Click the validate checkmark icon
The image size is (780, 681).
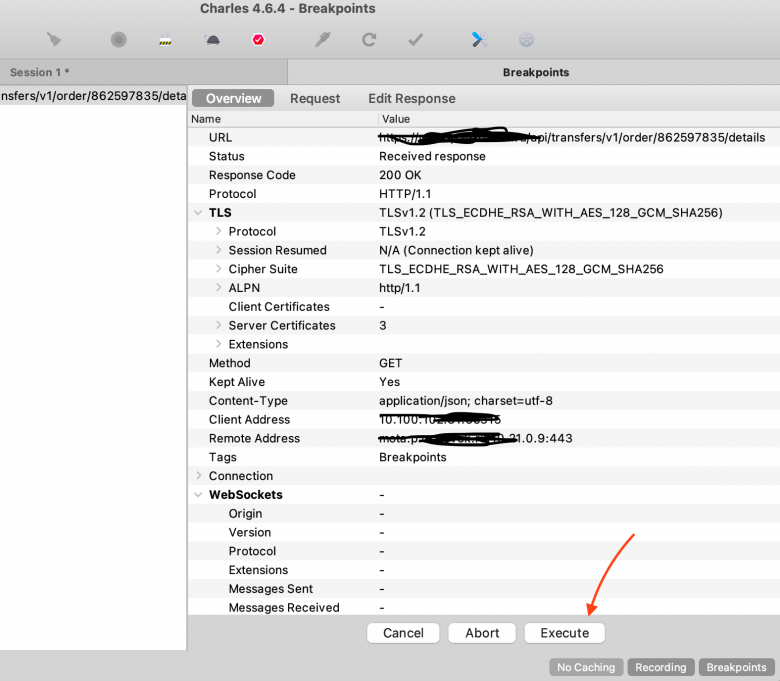pyautogui.click(x=415, y=39)
